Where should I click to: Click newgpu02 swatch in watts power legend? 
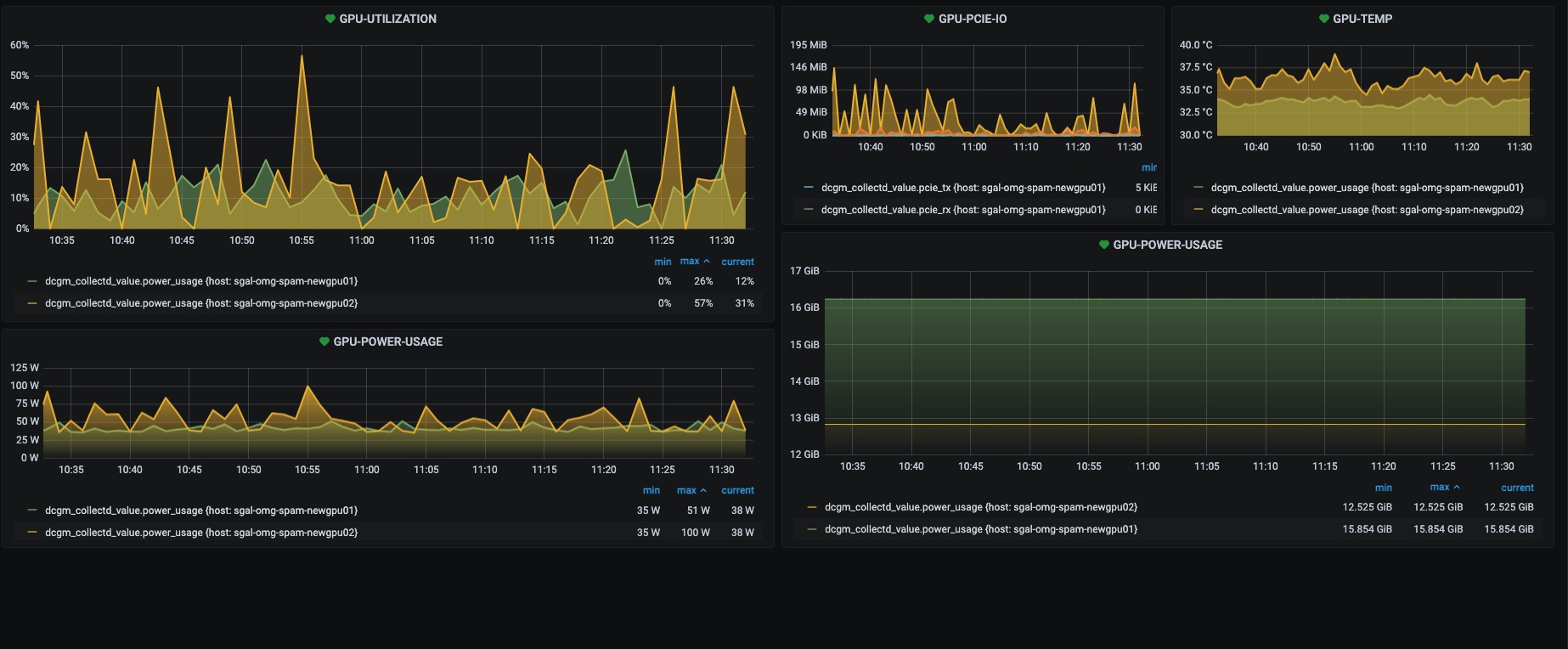click(32, 533)
